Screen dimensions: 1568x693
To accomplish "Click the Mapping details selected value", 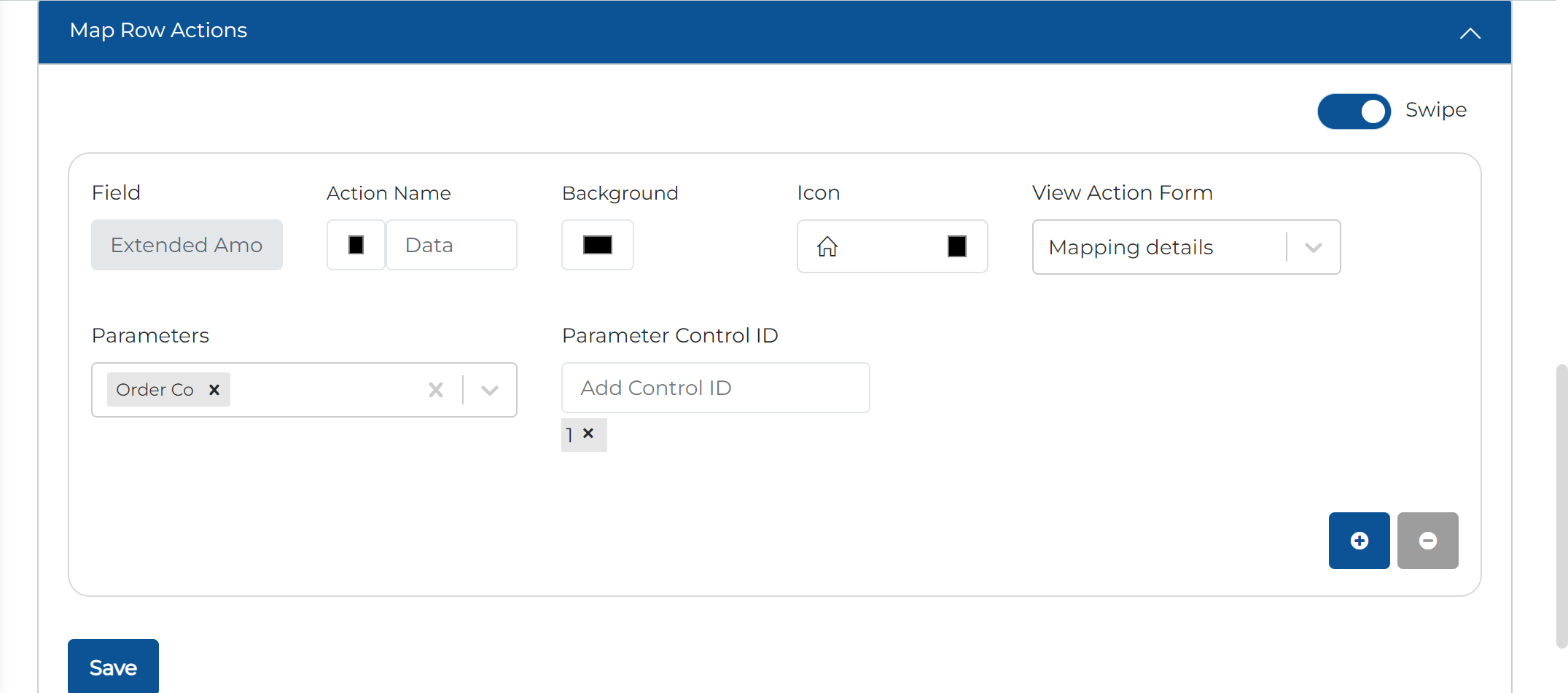I will (x=1131, y=248).
